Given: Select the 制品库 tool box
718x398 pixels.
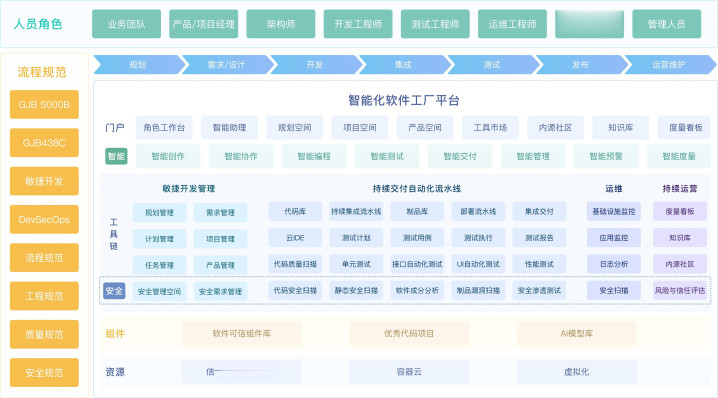Looking at the screenshot, I should tap(417, 212).
